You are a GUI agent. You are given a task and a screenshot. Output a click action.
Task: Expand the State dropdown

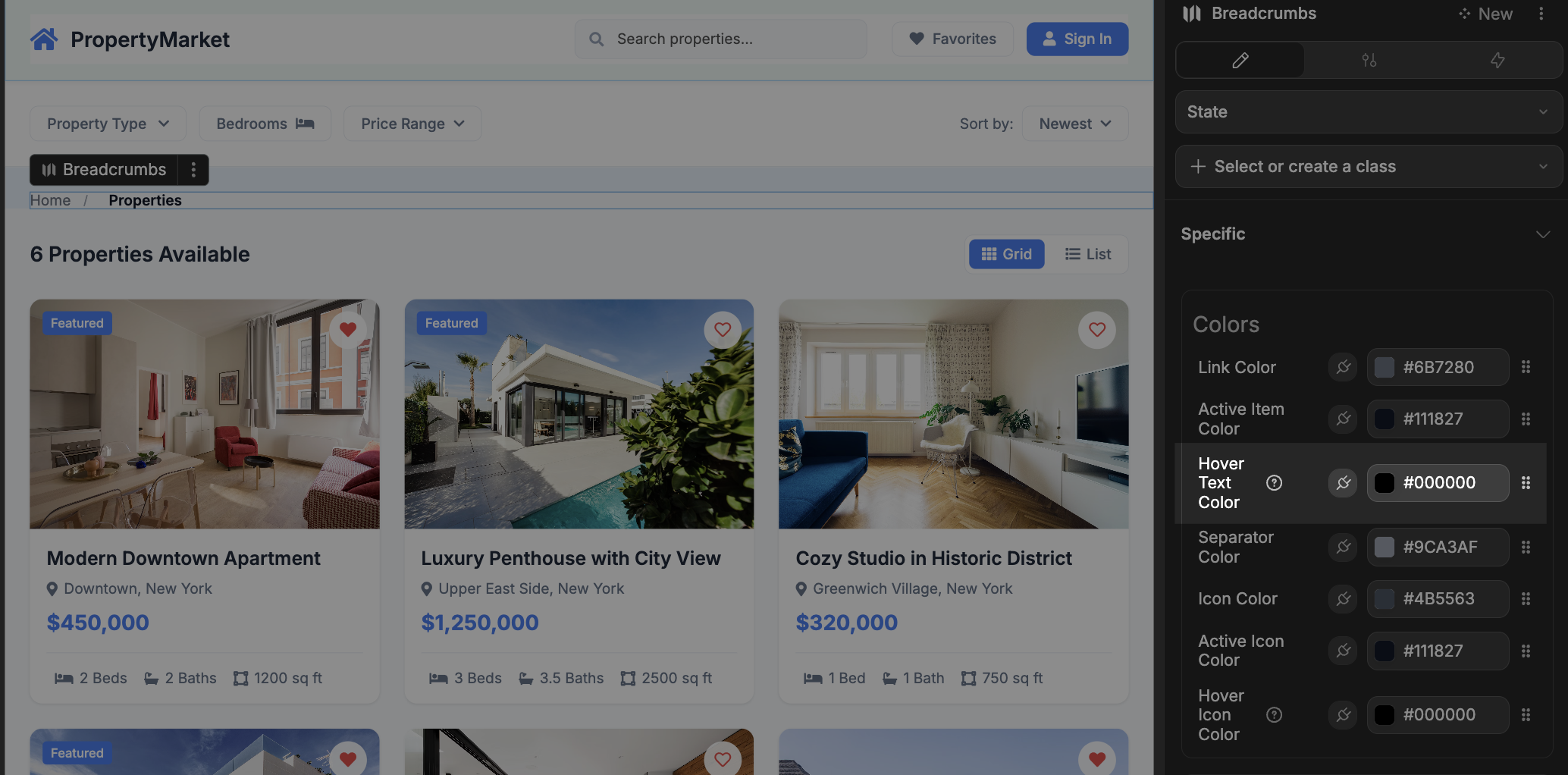tap(1368, 112)
